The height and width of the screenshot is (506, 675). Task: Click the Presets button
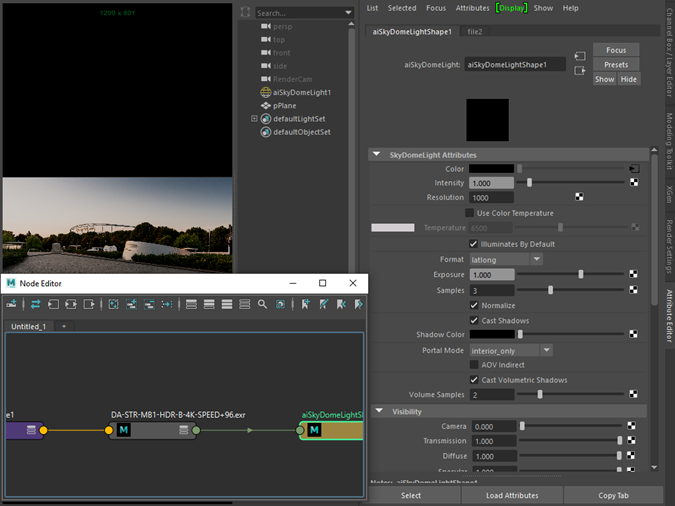pyautogui.click(x=616, y=65)
